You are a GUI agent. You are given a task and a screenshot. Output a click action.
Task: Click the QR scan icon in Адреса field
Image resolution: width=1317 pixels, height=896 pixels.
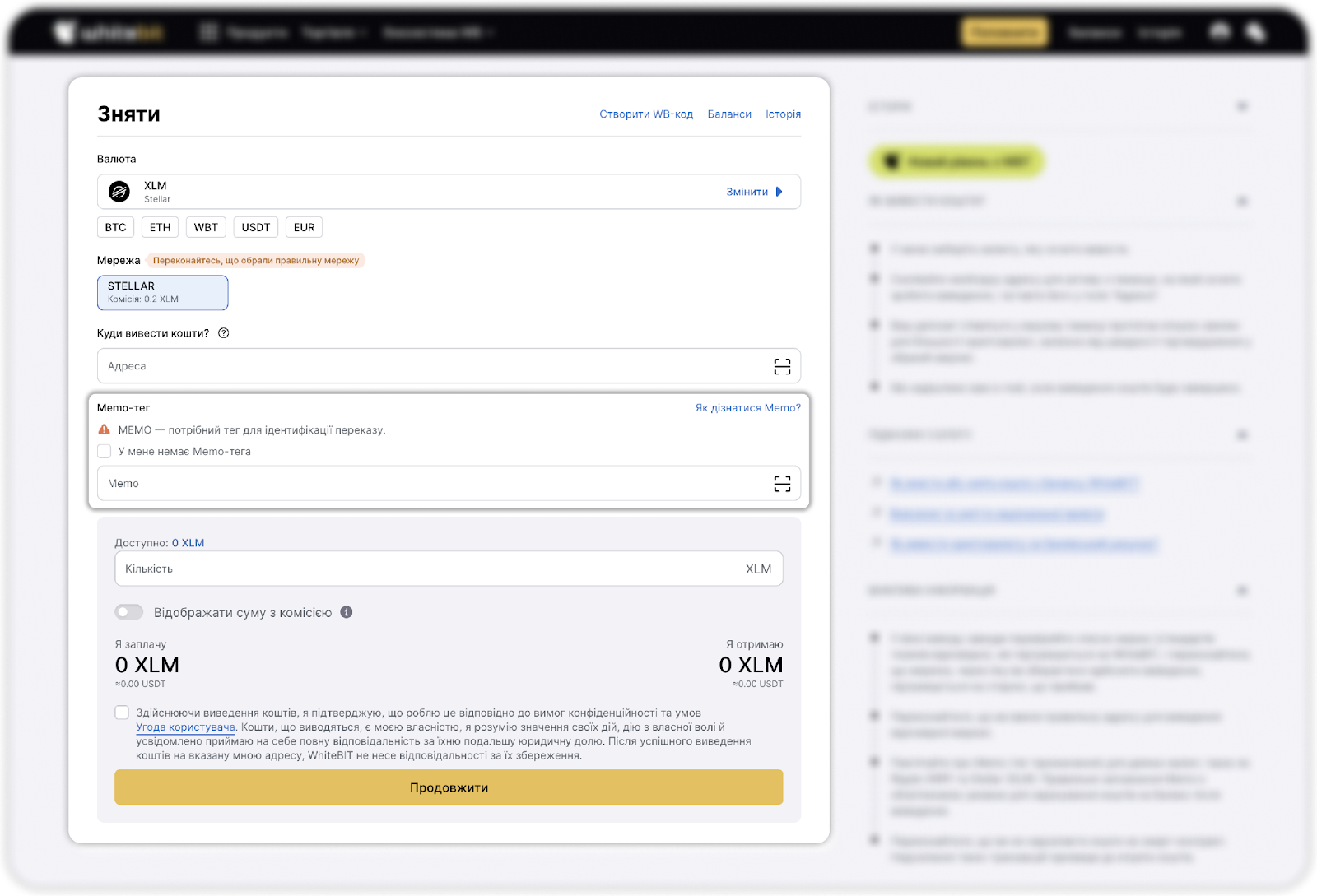point(782,366)
